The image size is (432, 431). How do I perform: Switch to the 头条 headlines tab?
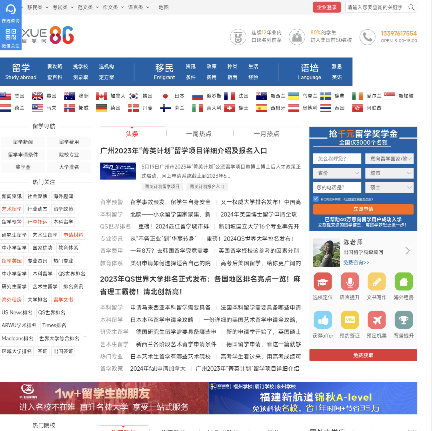pyautogui.click(x=132, y=134)
